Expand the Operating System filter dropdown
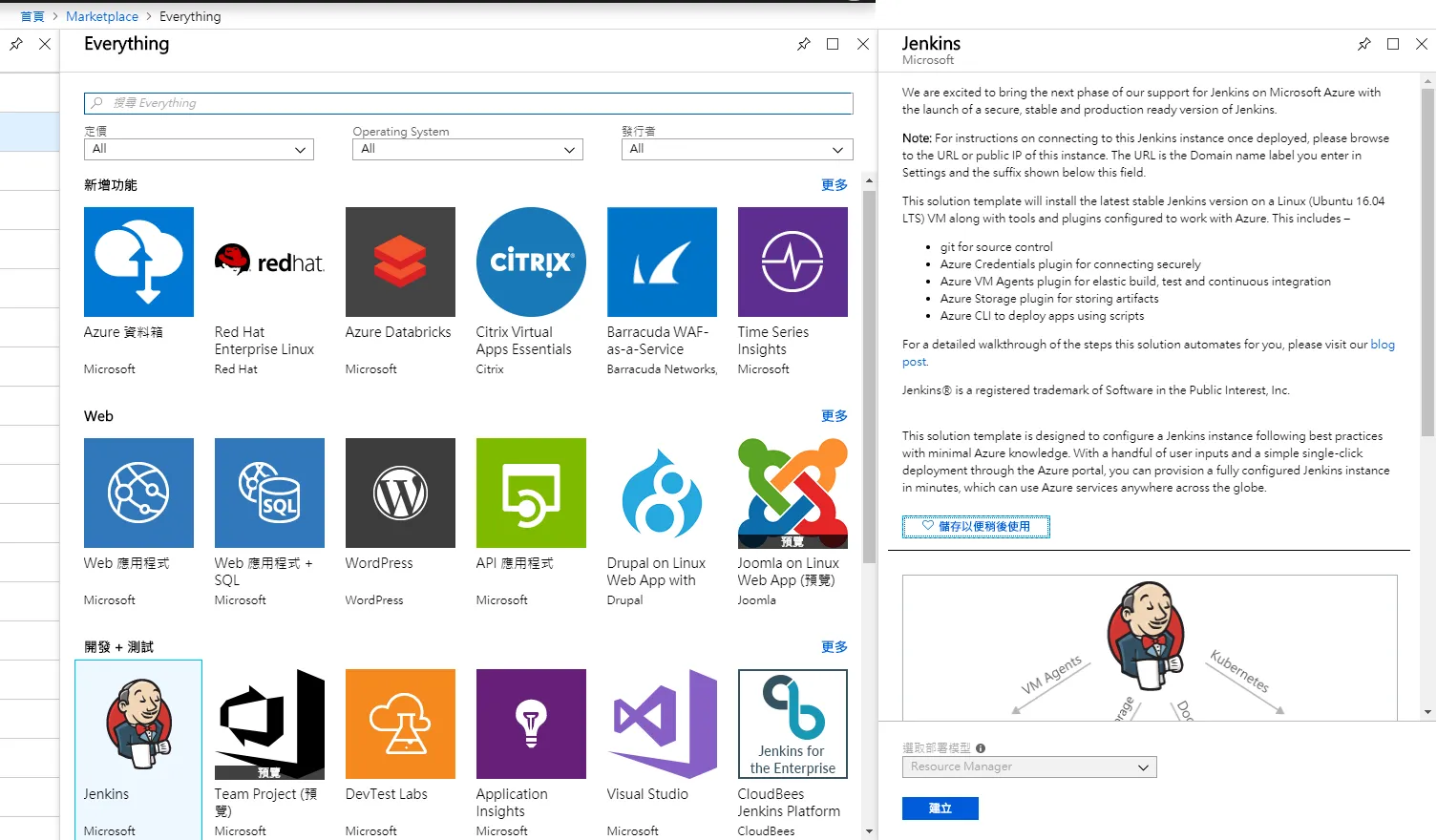The image size is (1437, 840). (468, 149)
